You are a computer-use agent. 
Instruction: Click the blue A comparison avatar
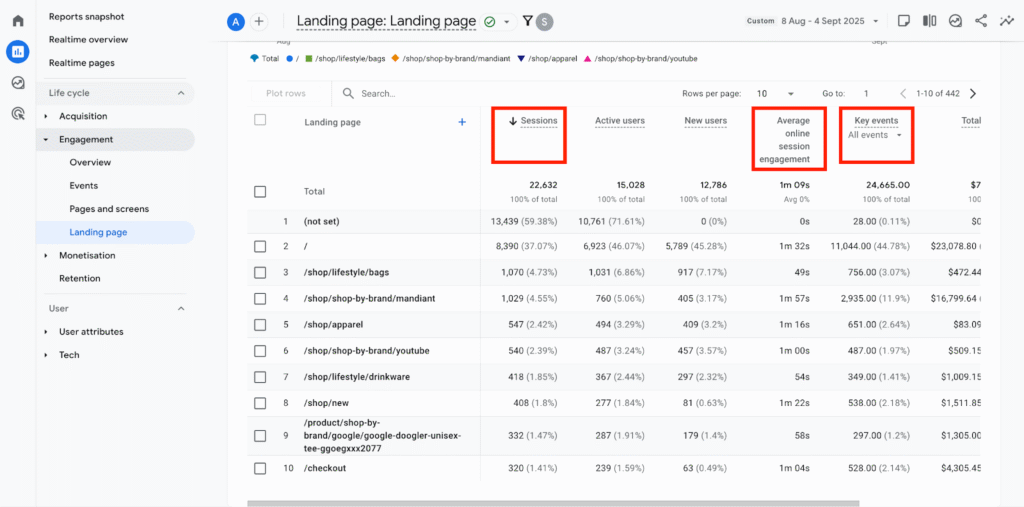coord(235,22)
